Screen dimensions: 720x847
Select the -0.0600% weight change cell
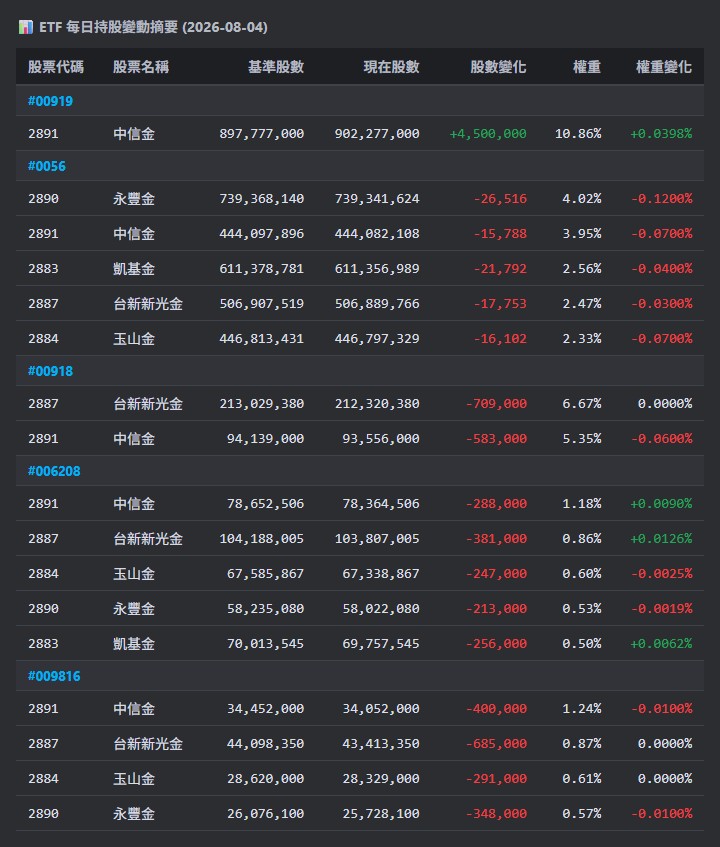click(x=662, y=439)
